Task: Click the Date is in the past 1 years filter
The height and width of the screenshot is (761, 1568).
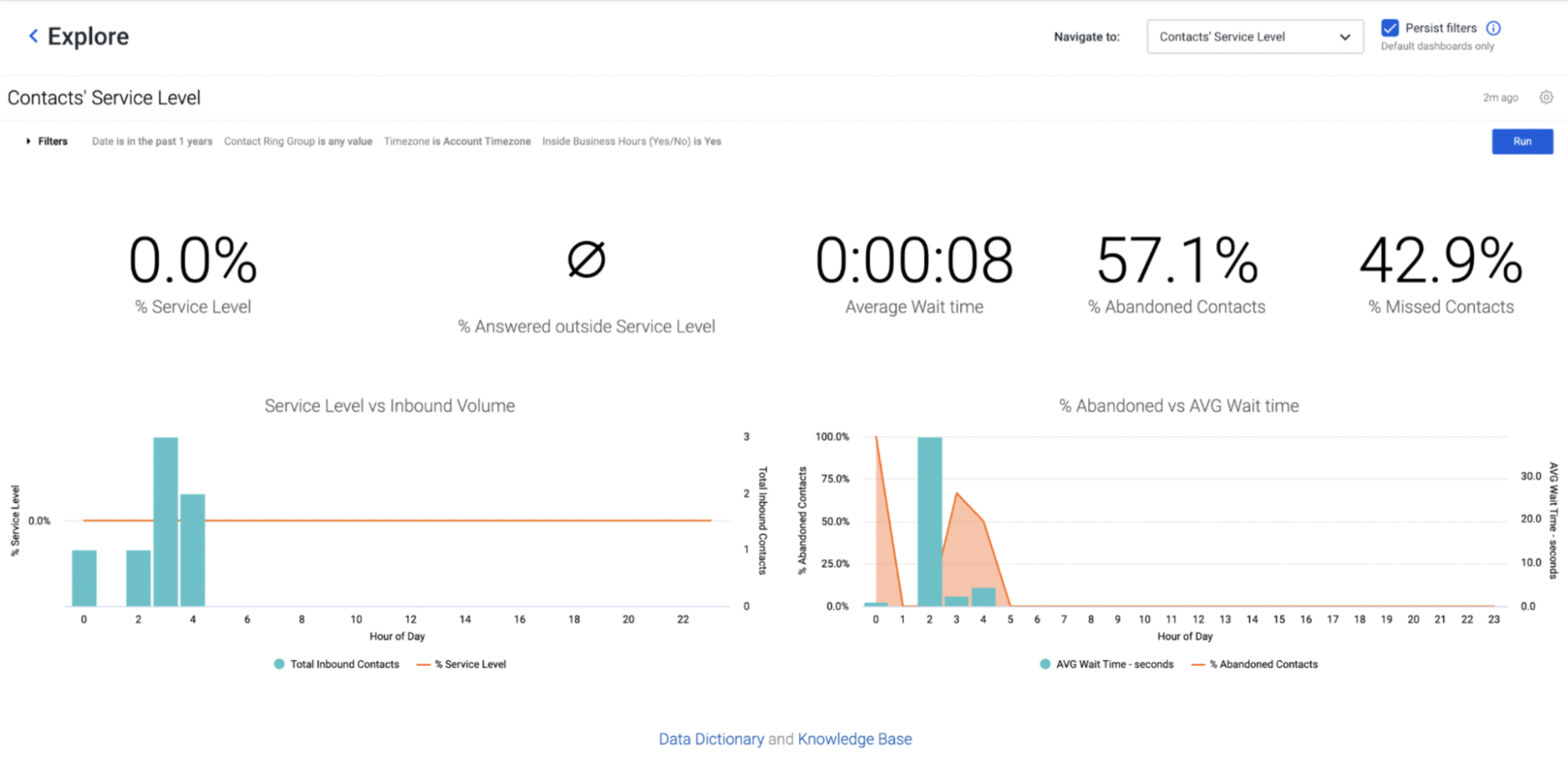Action: point(152,141)
